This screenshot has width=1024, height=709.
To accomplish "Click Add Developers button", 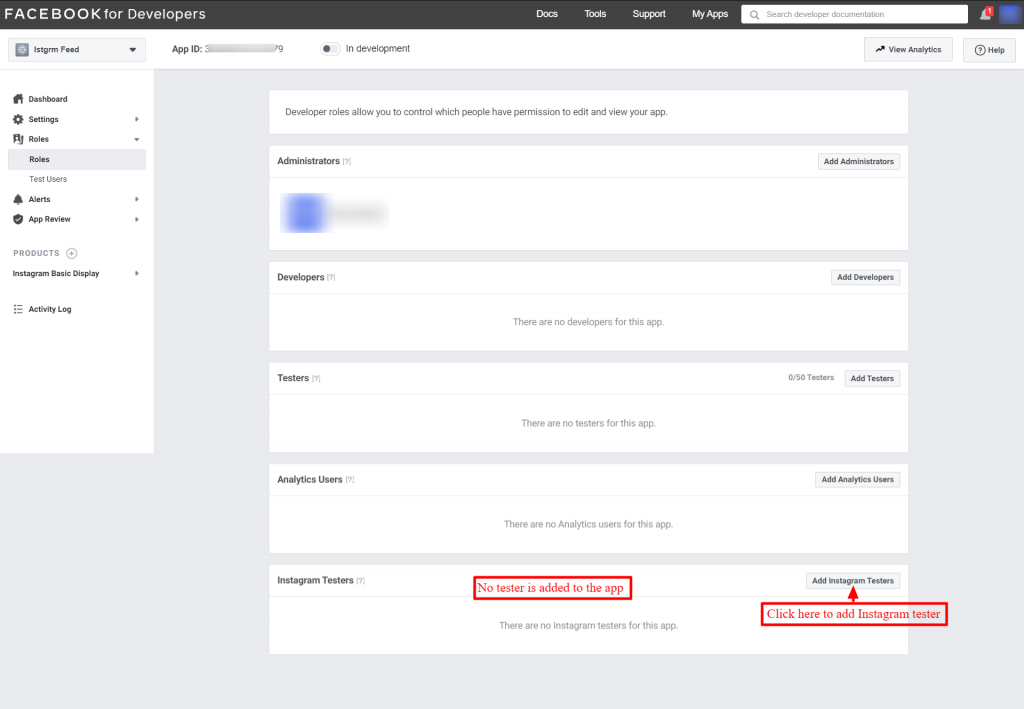I will pyautogui.click(x=865, y=277).
